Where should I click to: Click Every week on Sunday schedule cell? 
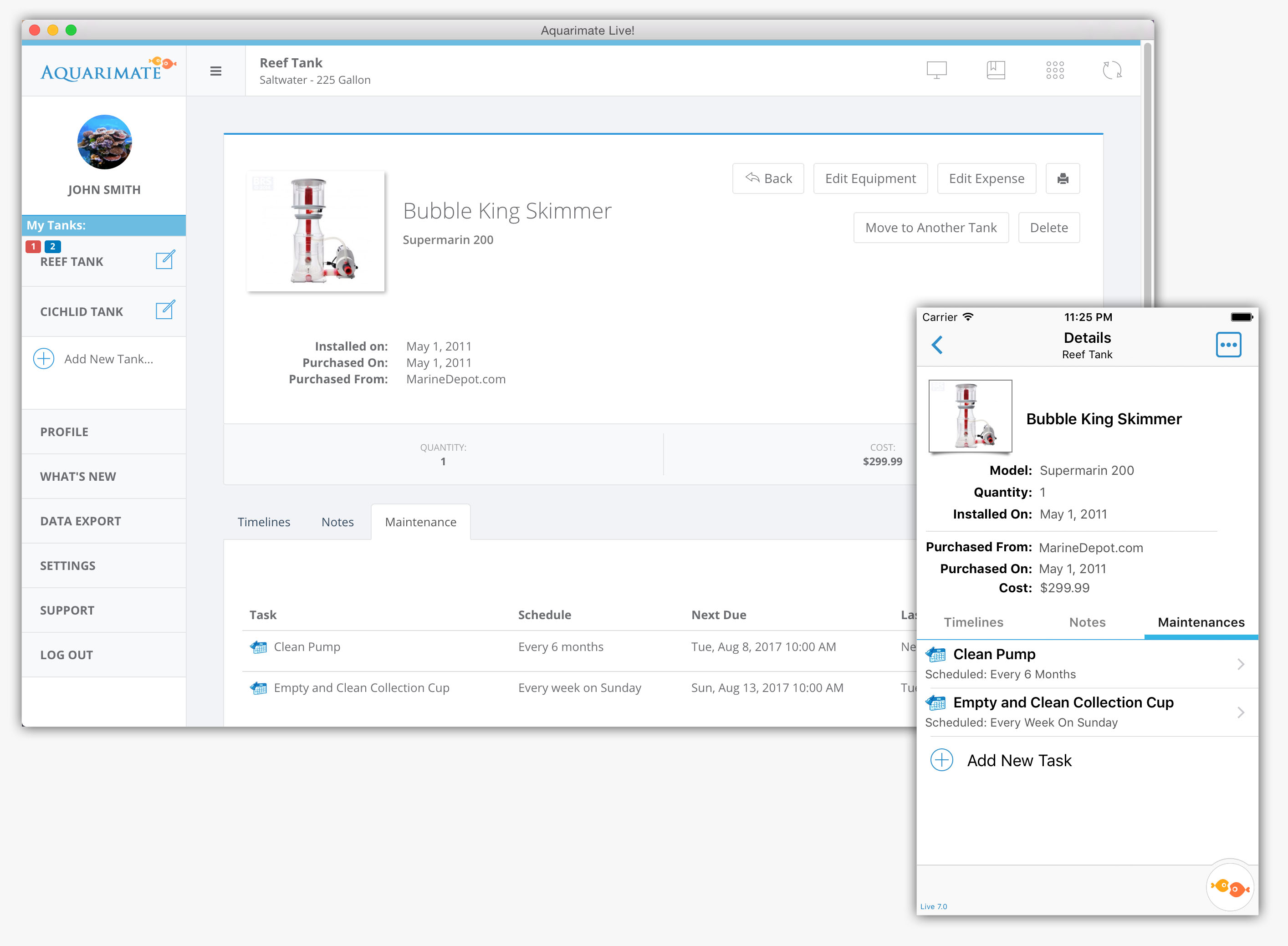click(579, 688)
